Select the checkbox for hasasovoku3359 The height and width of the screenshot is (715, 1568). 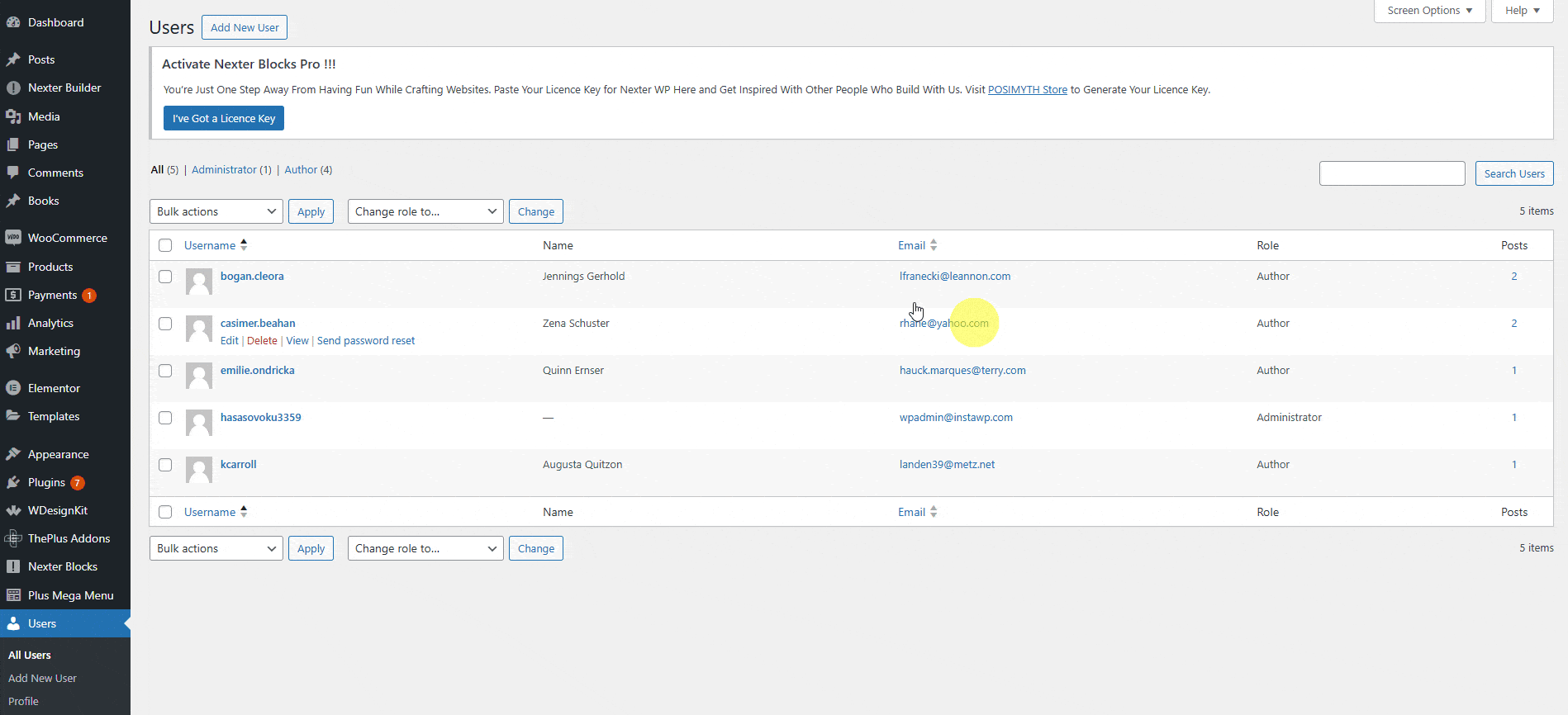coord(165,418)
